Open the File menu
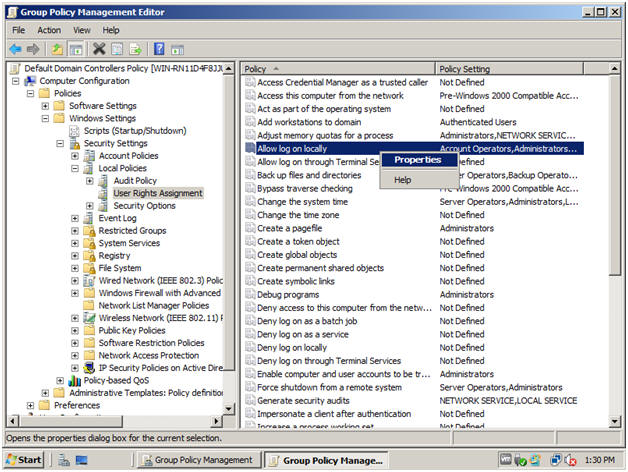 coord(19,30)
